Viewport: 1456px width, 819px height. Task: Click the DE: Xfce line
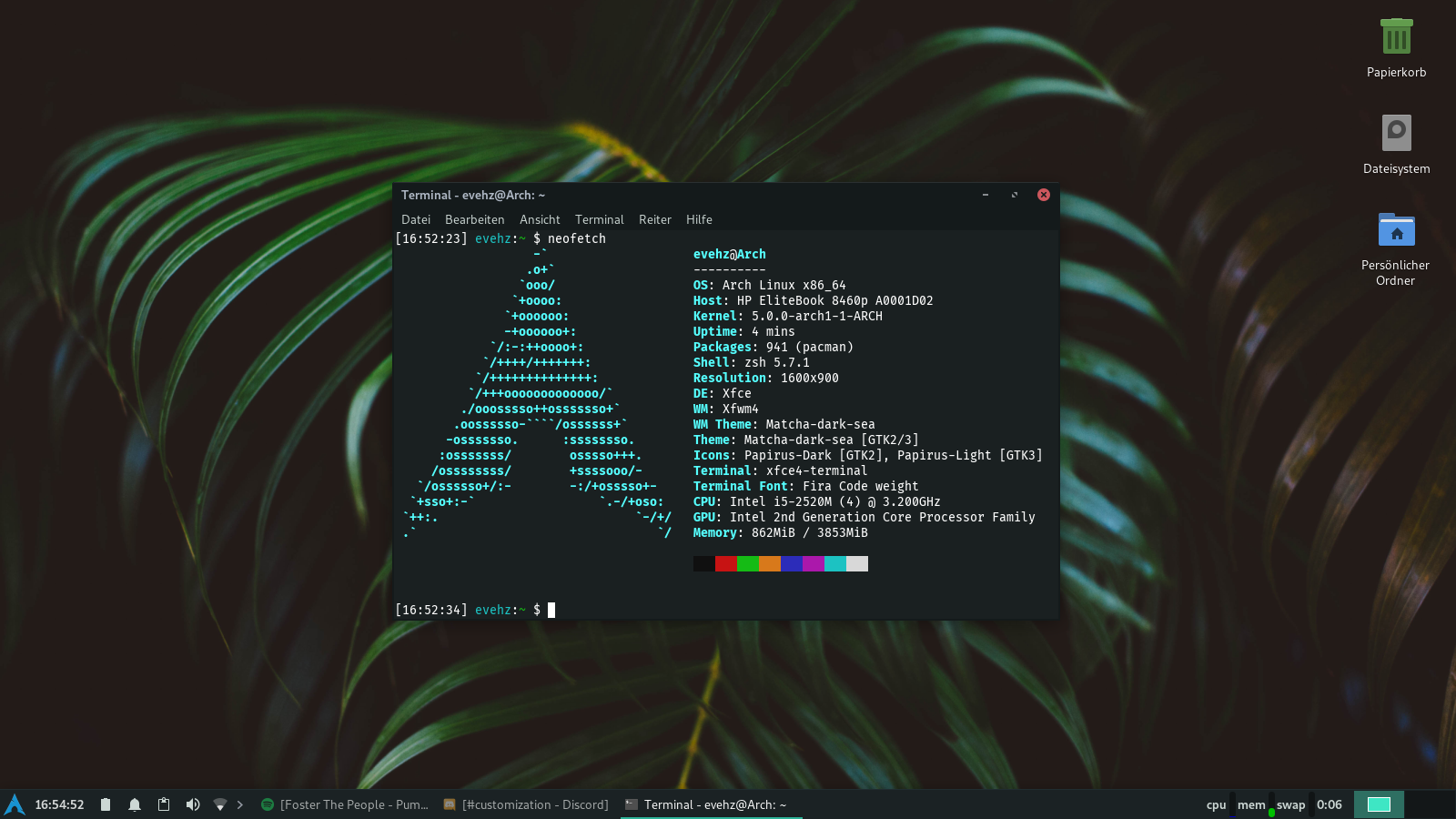click(x=723, y=393)
